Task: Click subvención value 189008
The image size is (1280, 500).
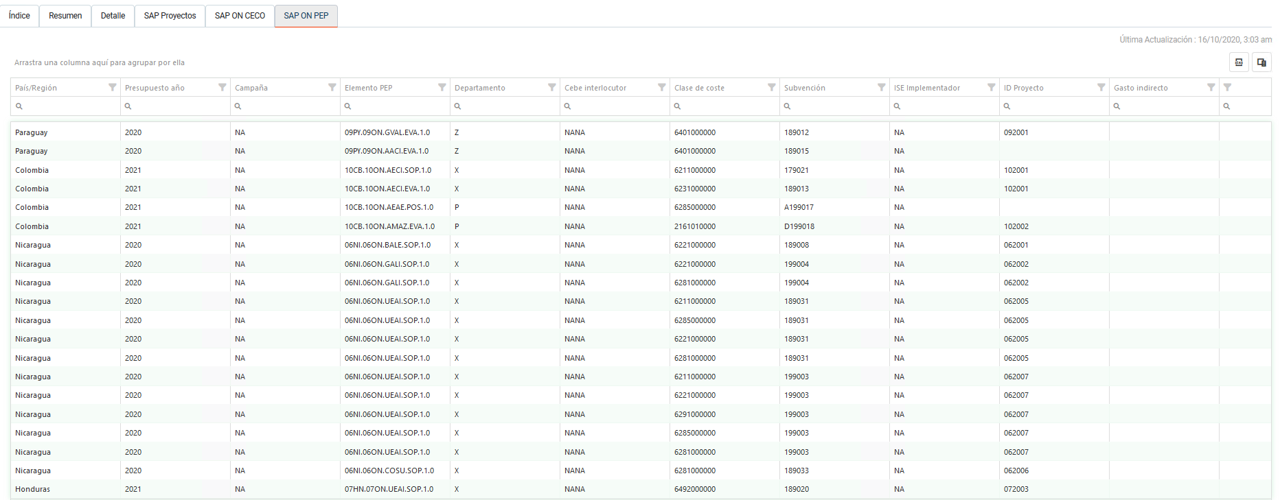Action: [835, 245]
